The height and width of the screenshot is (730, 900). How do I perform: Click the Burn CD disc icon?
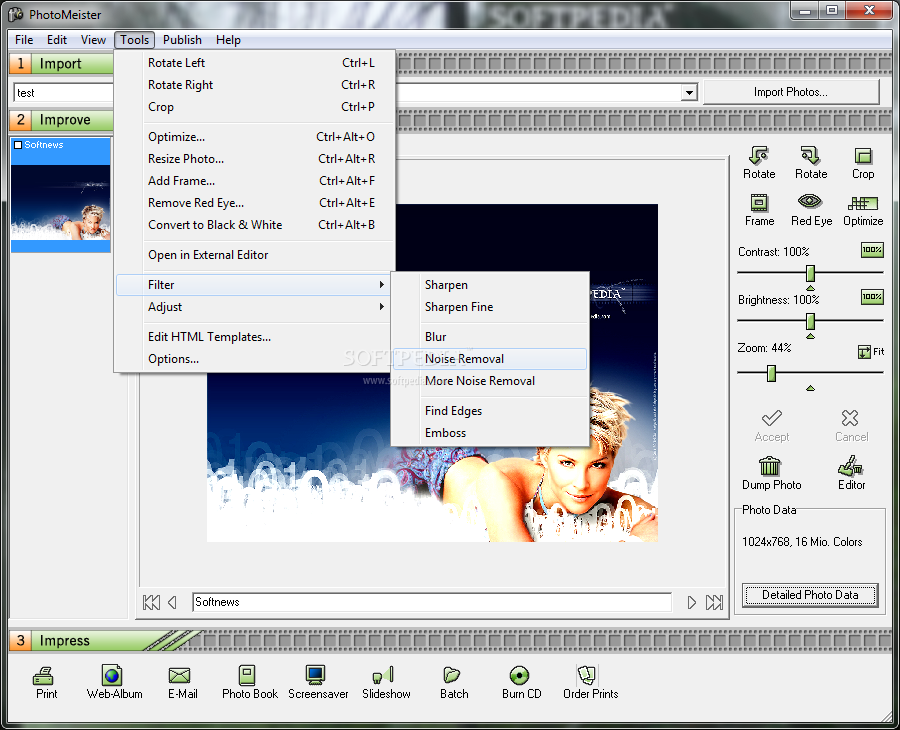(x=519, y=675)
